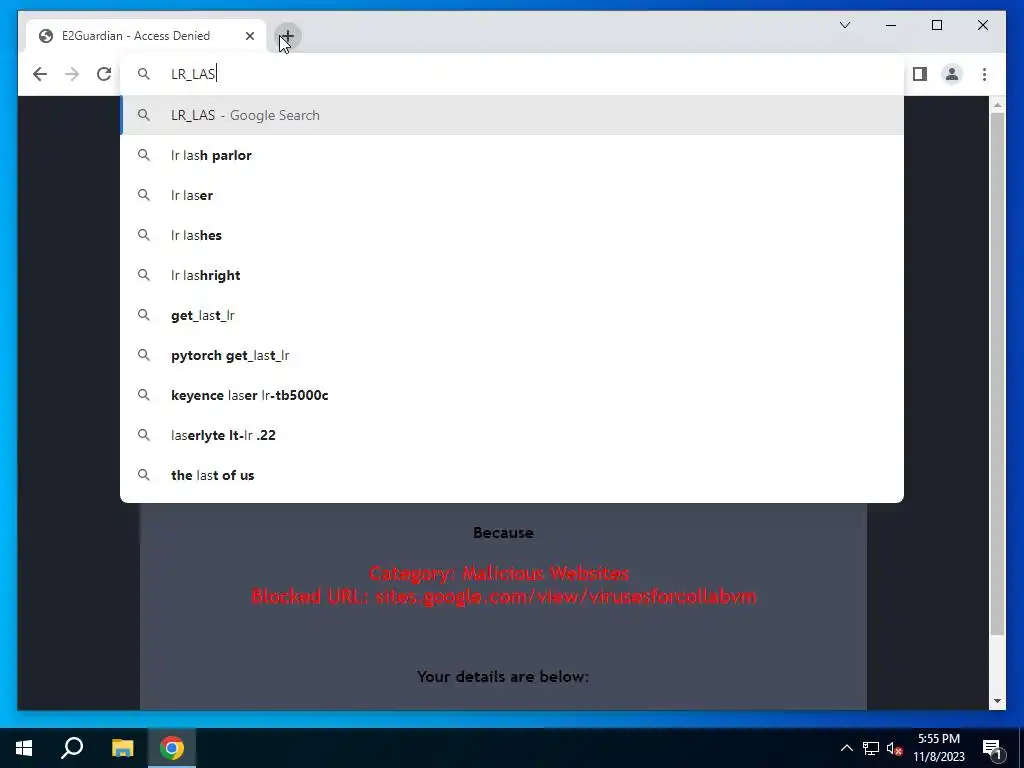Go back to the previous page
Image resolution: width=1024 pixels, height=768 pixels.
[40, 74]
